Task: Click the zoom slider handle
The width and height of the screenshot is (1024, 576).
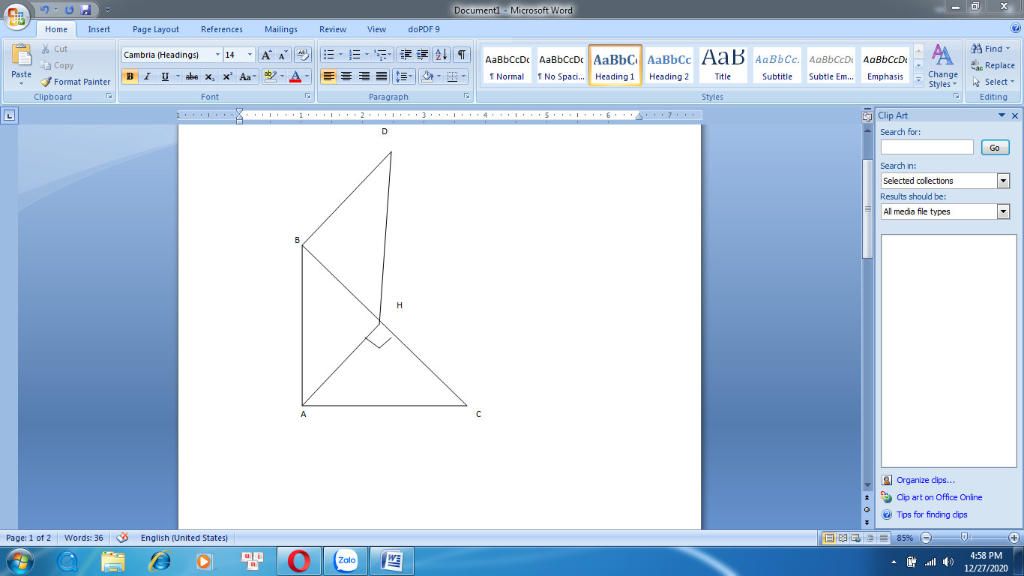Action: (964, 537)
